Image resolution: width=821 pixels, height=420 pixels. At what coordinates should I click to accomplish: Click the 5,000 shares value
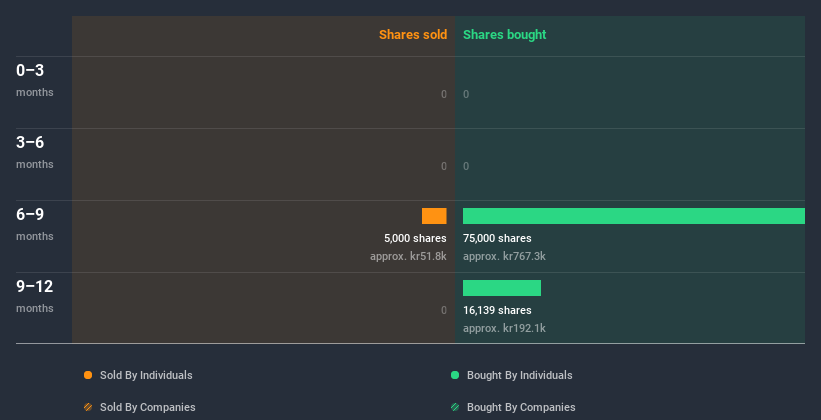(415, 238)
